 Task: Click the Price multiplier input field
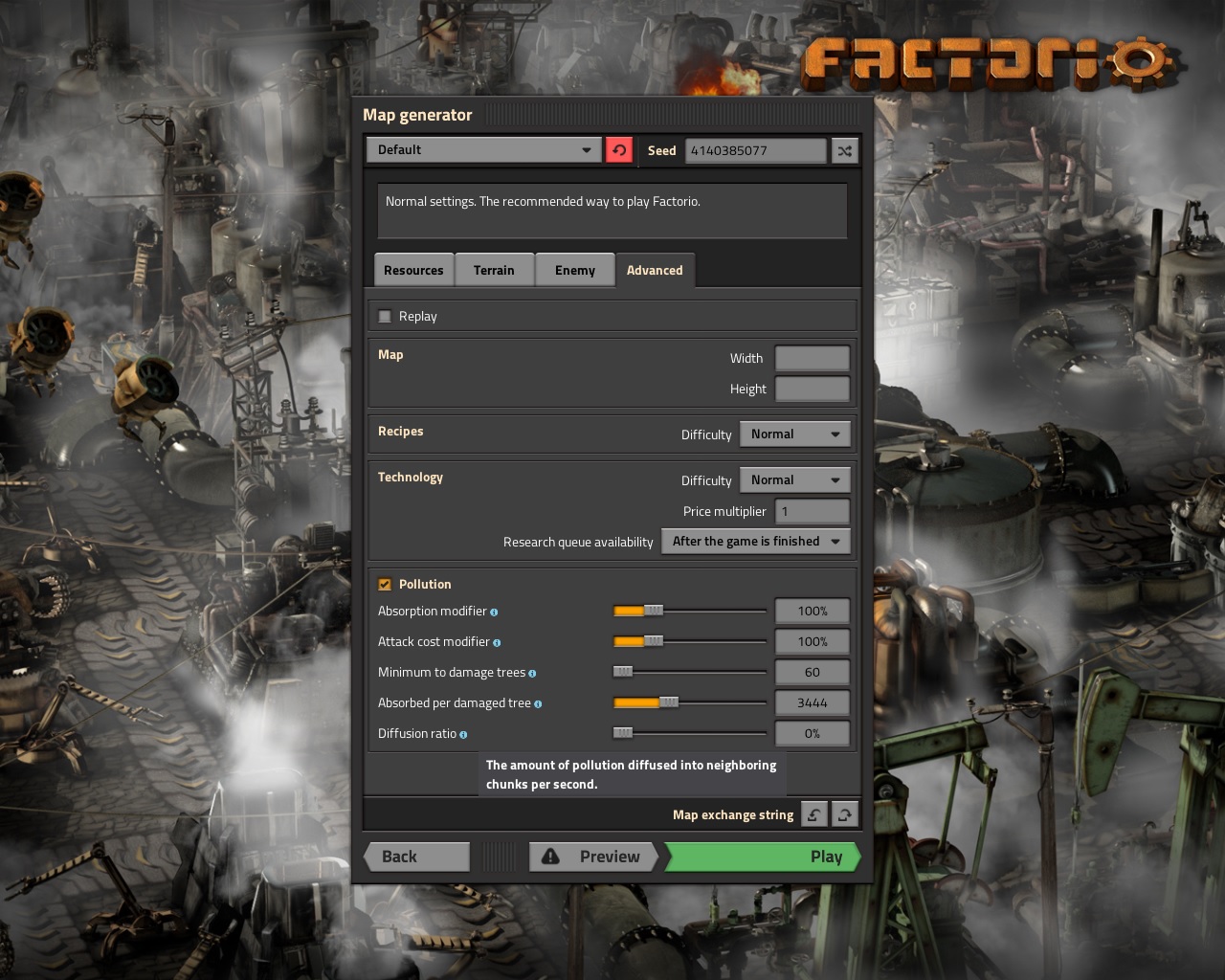813,511
